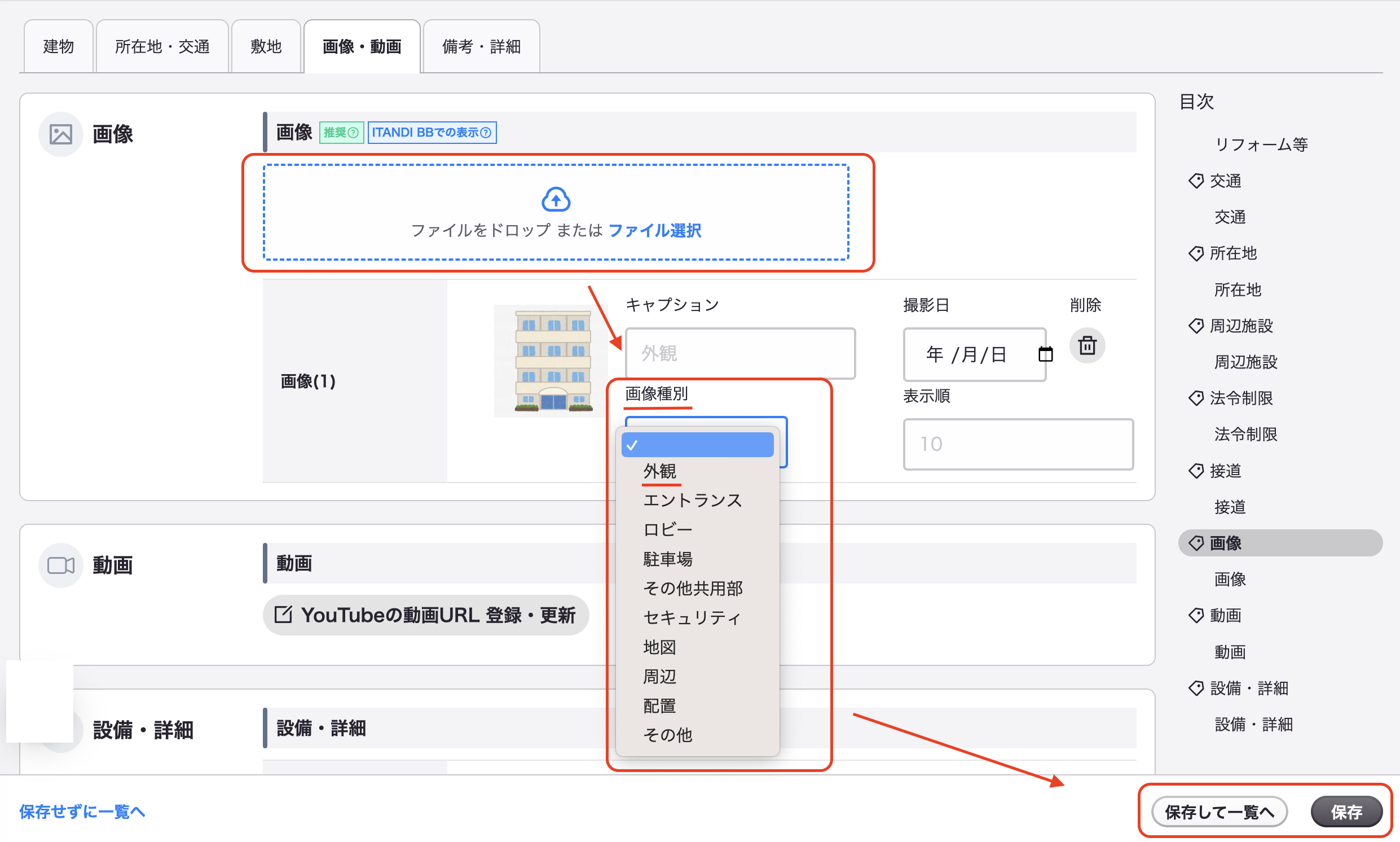1400x842 pixels.
Task: Click the edit icon on YouTube URL button
Action: (283, 615)
